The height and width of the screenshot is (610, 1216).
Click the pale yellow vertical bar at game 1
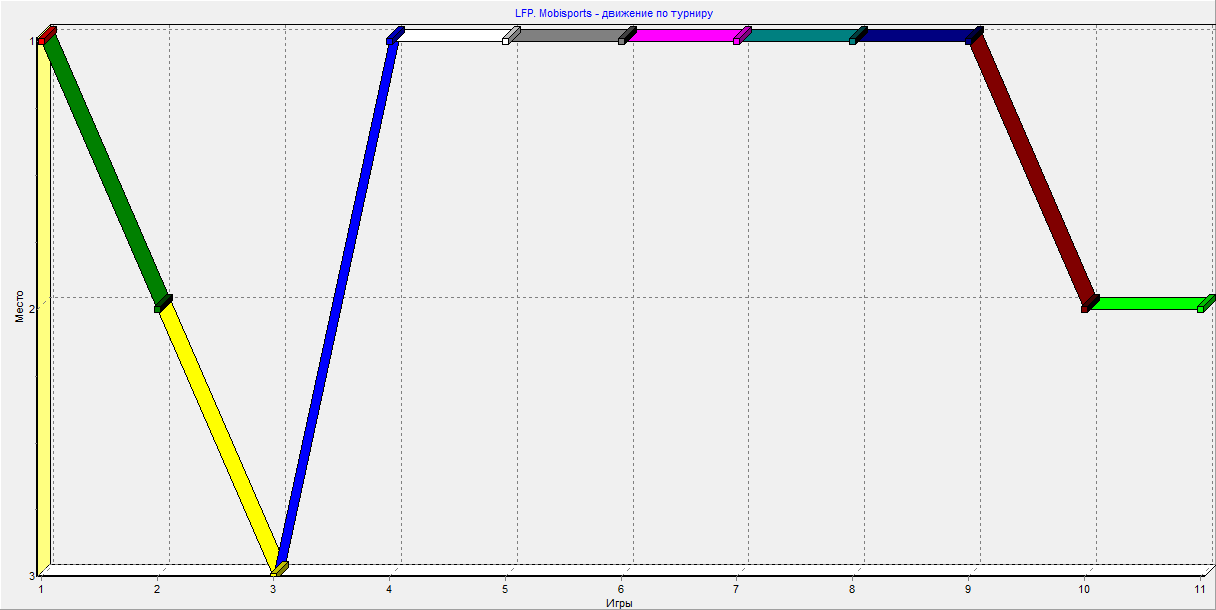click(x=43, y=300)
